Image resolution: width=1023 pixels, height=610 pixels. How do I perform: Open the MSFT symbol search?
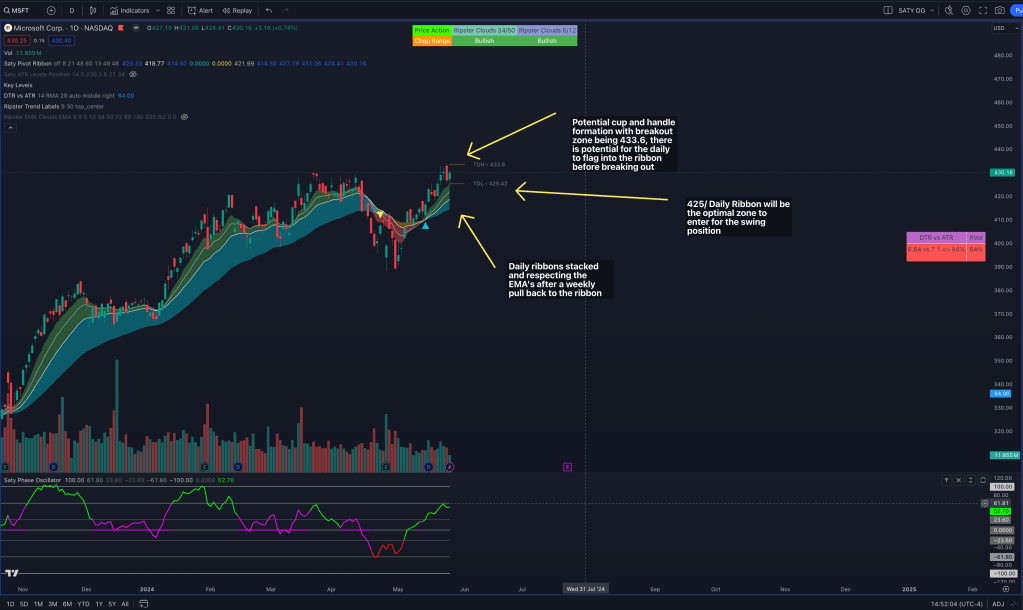pyautogui.click(x=20, y=10)
